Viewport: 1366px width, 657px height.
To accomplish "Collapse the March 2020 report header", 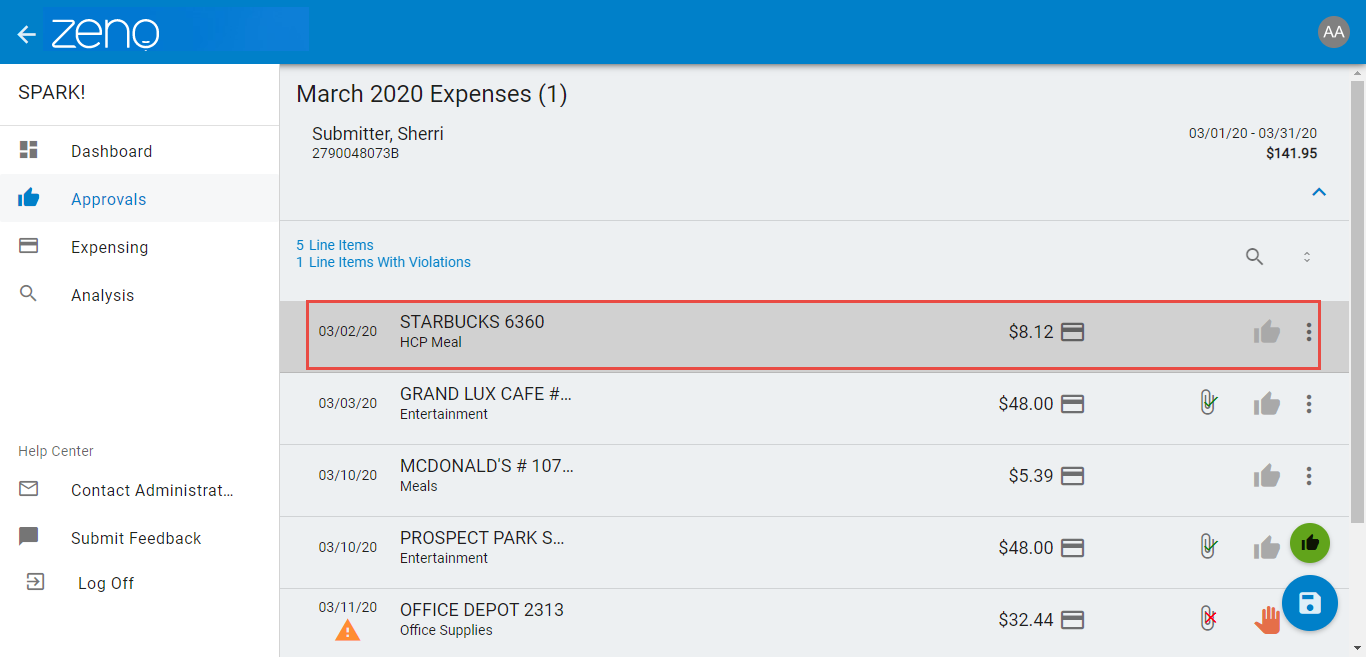I will [x=1318, y=191].
